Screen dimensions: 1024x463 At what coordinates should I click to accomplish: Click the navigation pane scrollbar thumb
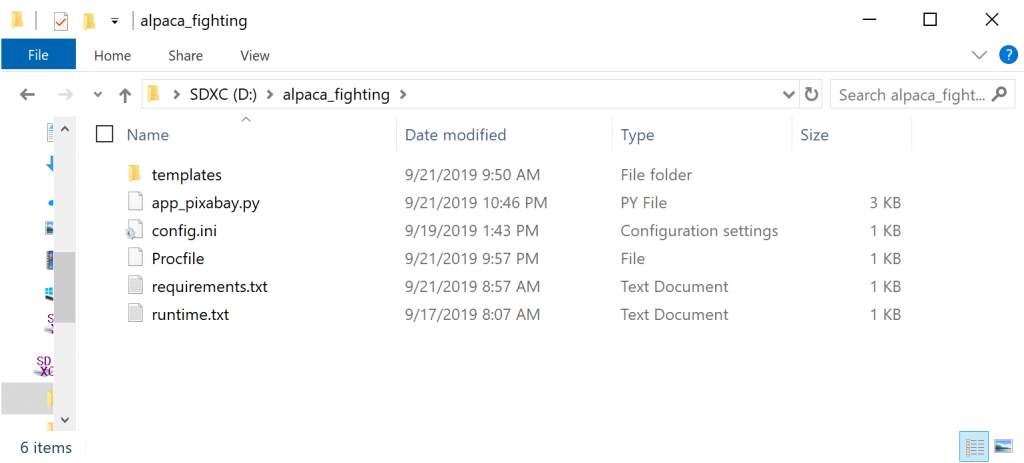point(64,287)
